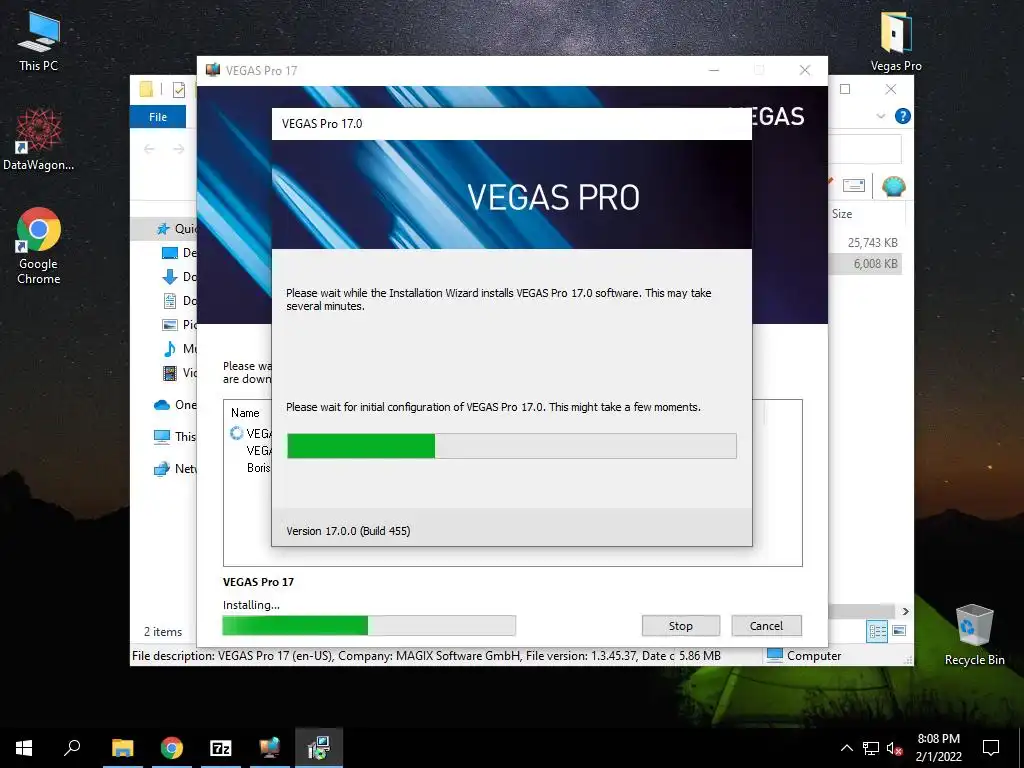This screenshot has width=1024, height=768.
Task: Select Network in Explorer sidebar
Action: 174,469
